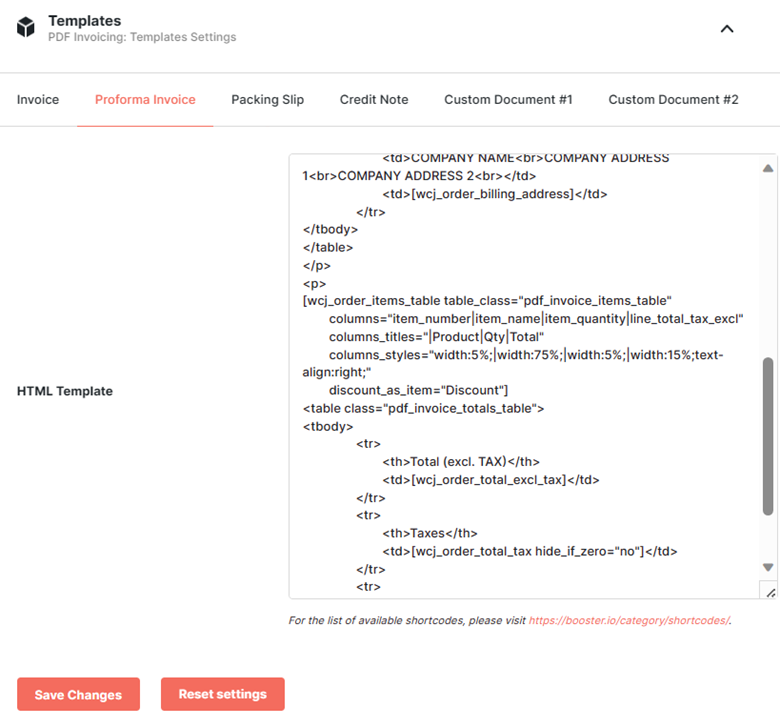Viewport: 780px width, 727px height.
Task: Collapse the Templates section chevron
Action: click(727, 29)
